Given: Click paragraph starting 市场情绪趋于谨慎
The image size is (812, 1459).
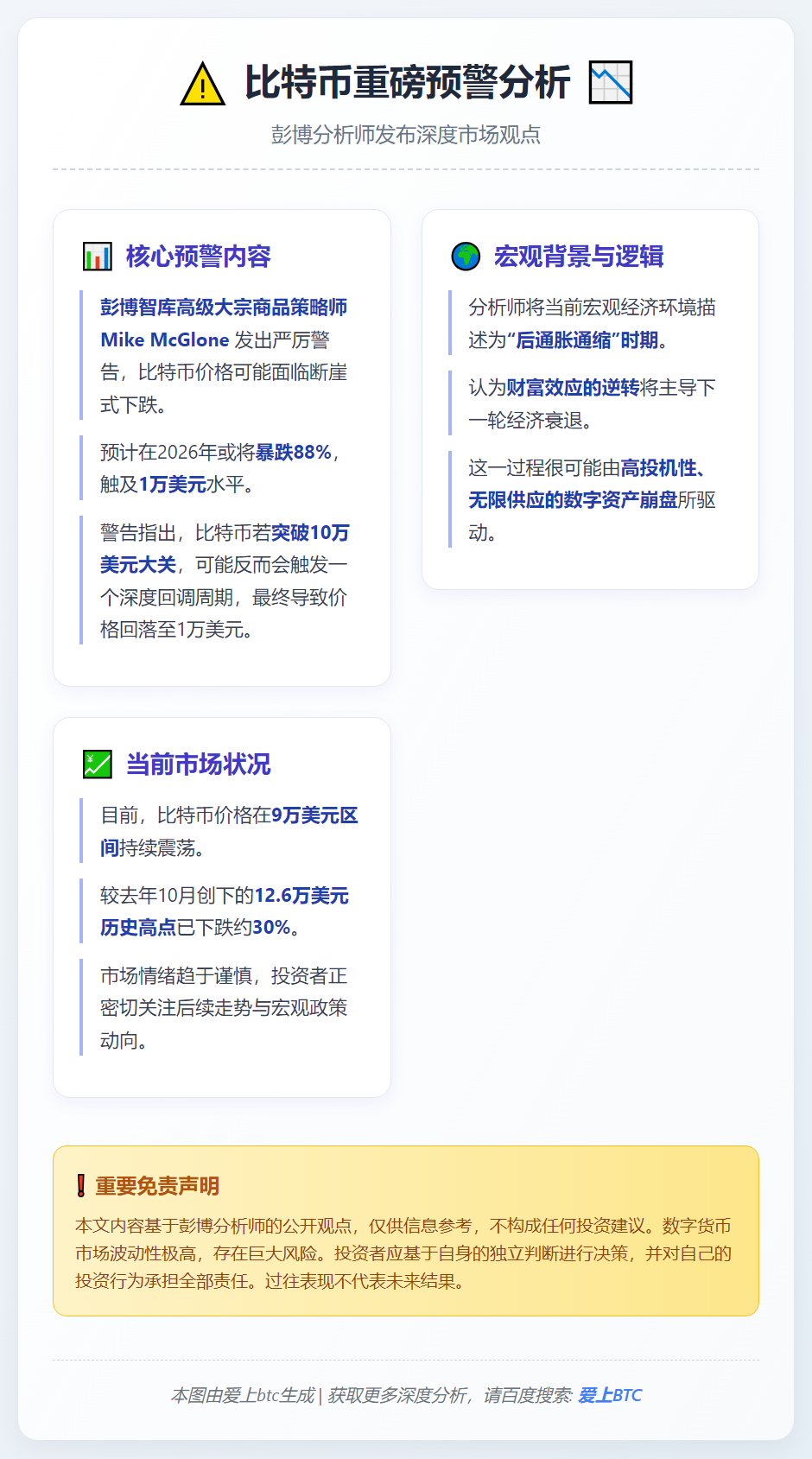Looking at the screenshot, I should [224, 1008].
